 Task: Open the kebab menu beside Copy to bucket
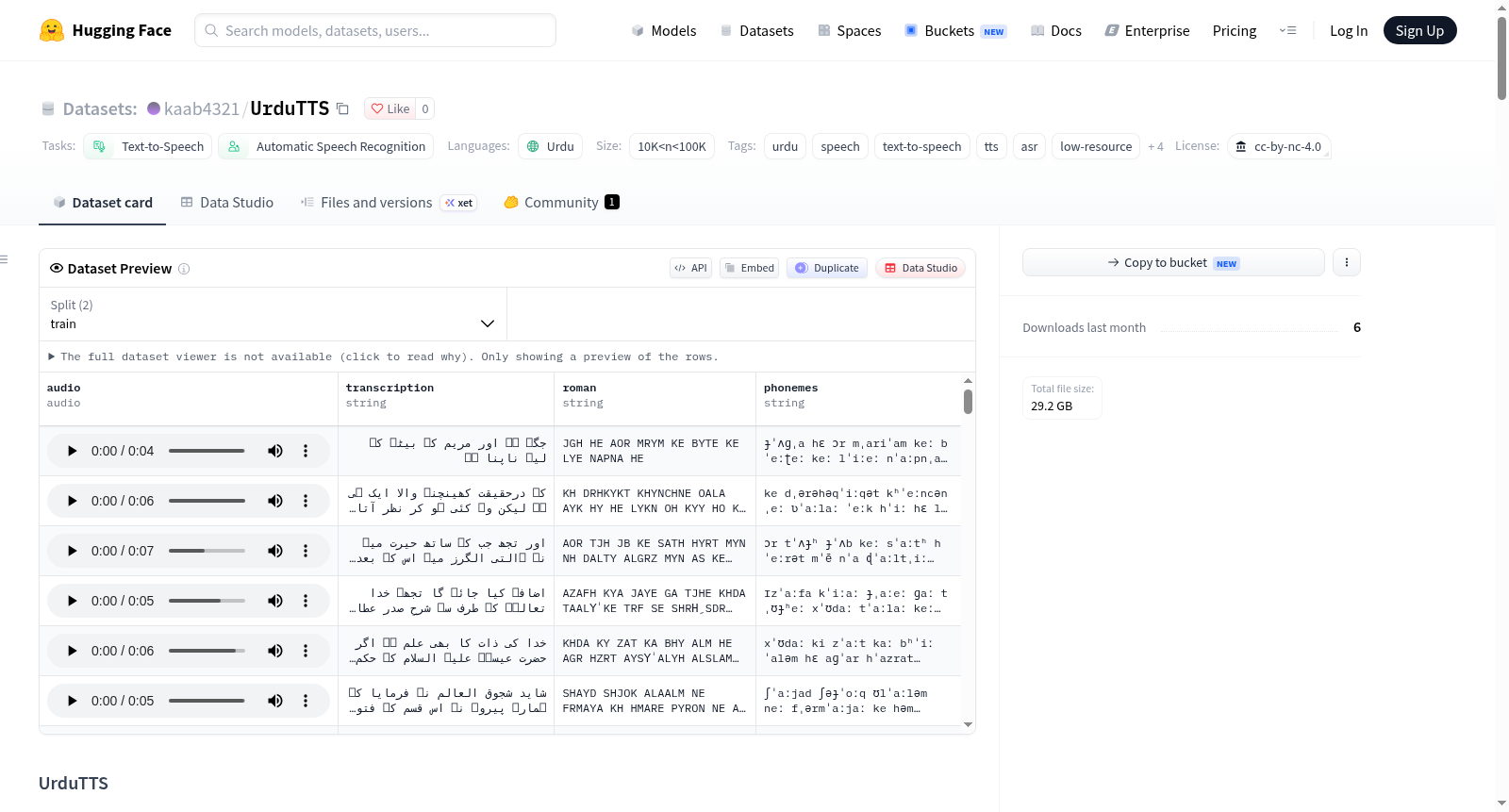click(1347, 262)
